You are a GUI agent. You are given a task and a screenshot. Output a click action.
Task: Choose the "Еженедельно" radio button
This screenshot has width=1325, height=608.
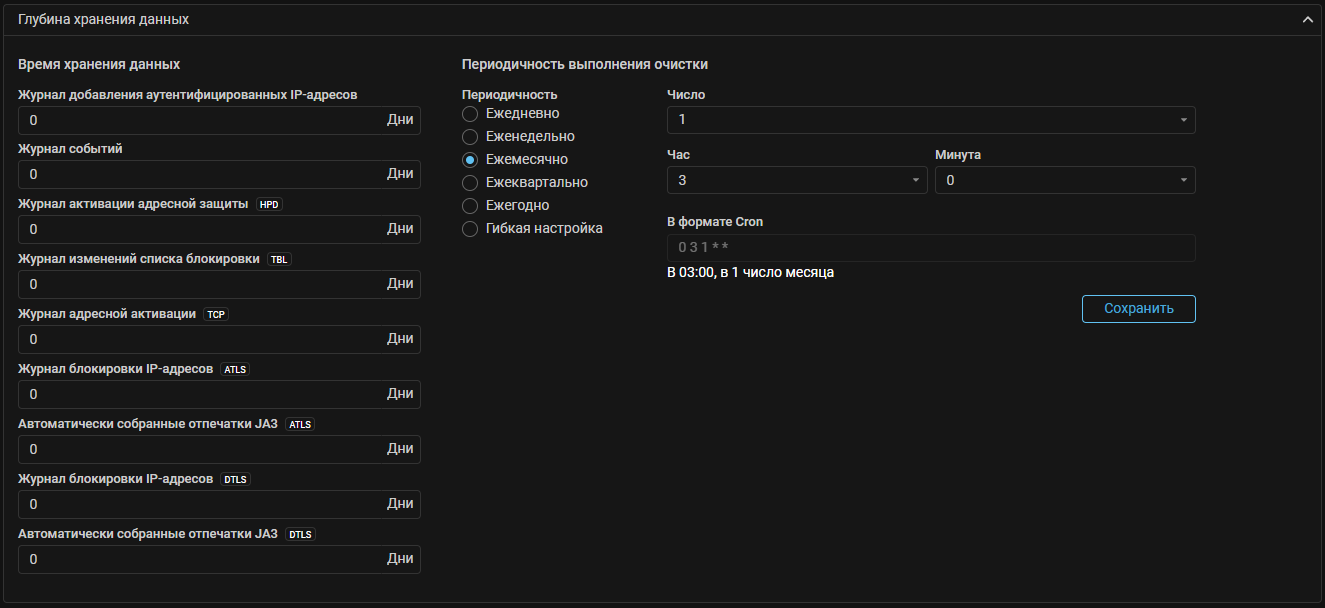pos(470,137)
